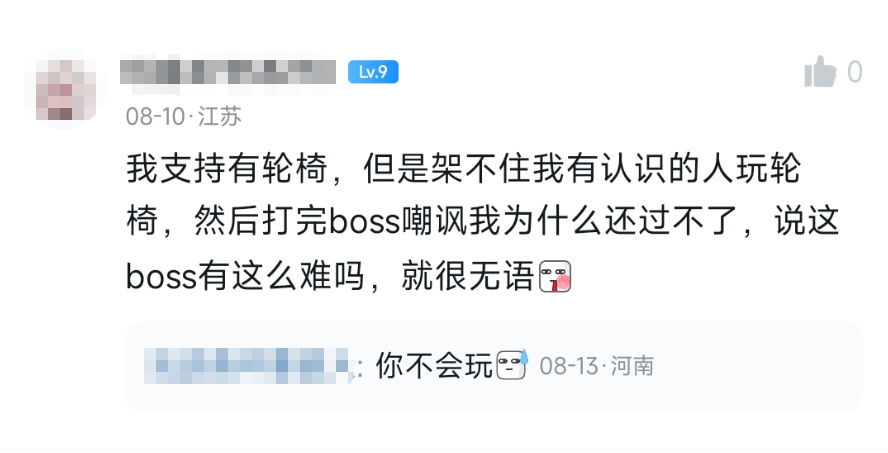Open the commenter's pixelated avatar
The height and width of the screenshot is (453, 888).
66,89
